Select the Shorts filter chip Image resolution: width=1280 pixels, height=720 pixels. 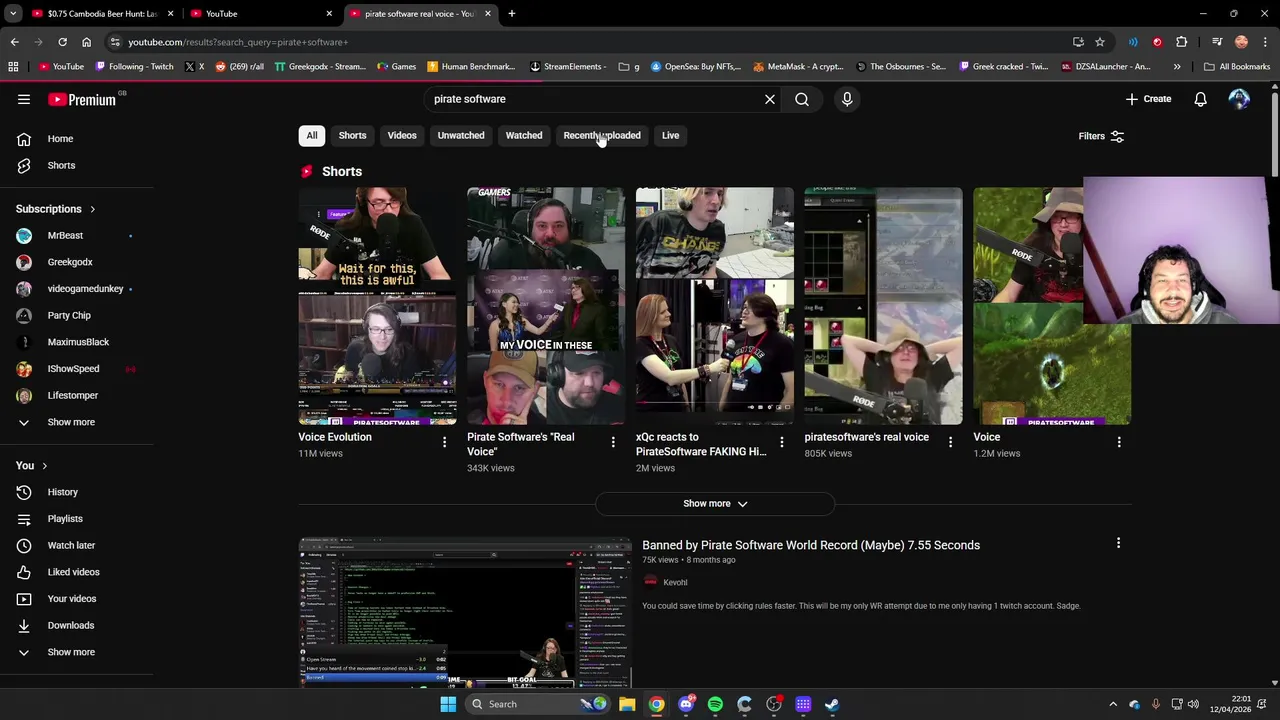[x=352, y=136]
